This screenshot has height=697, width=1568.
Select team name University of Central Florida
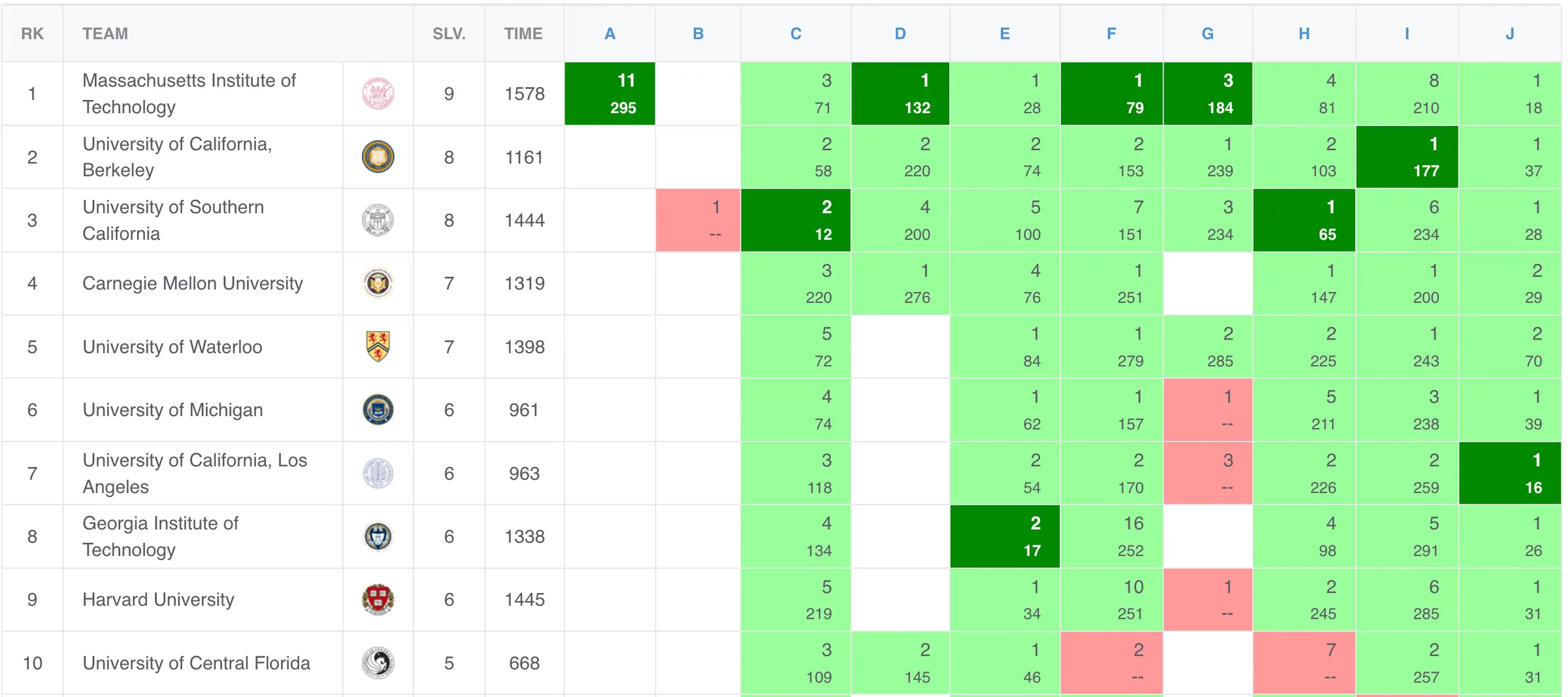(196, 663)
